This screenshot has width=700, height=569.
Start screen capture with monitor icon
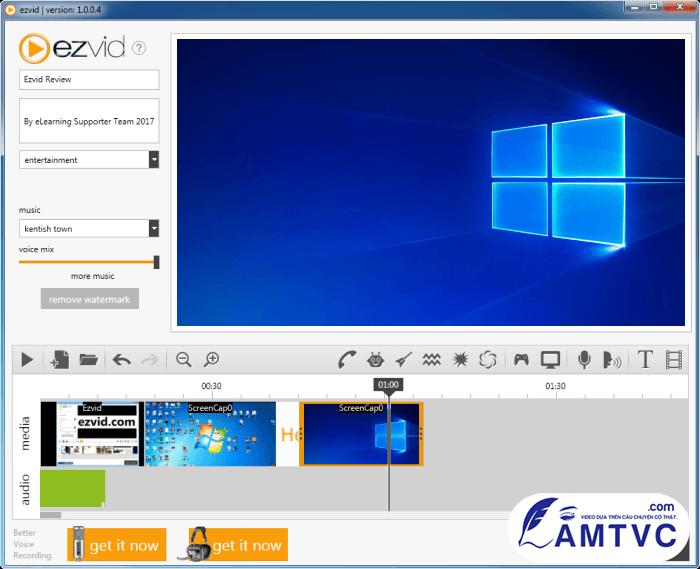550,360
